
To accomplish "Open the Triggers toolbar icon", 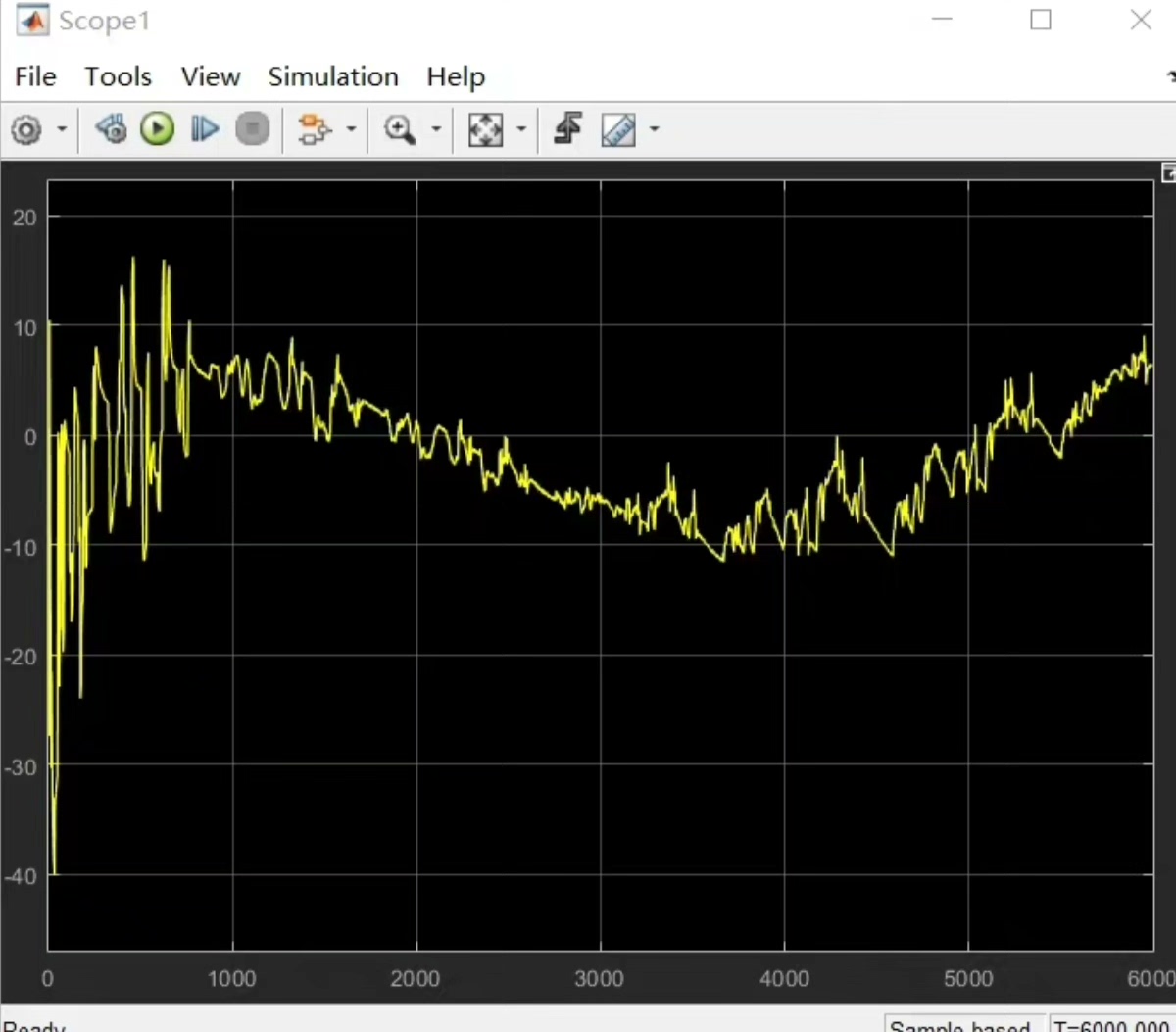I will click(x=568, y=129).
